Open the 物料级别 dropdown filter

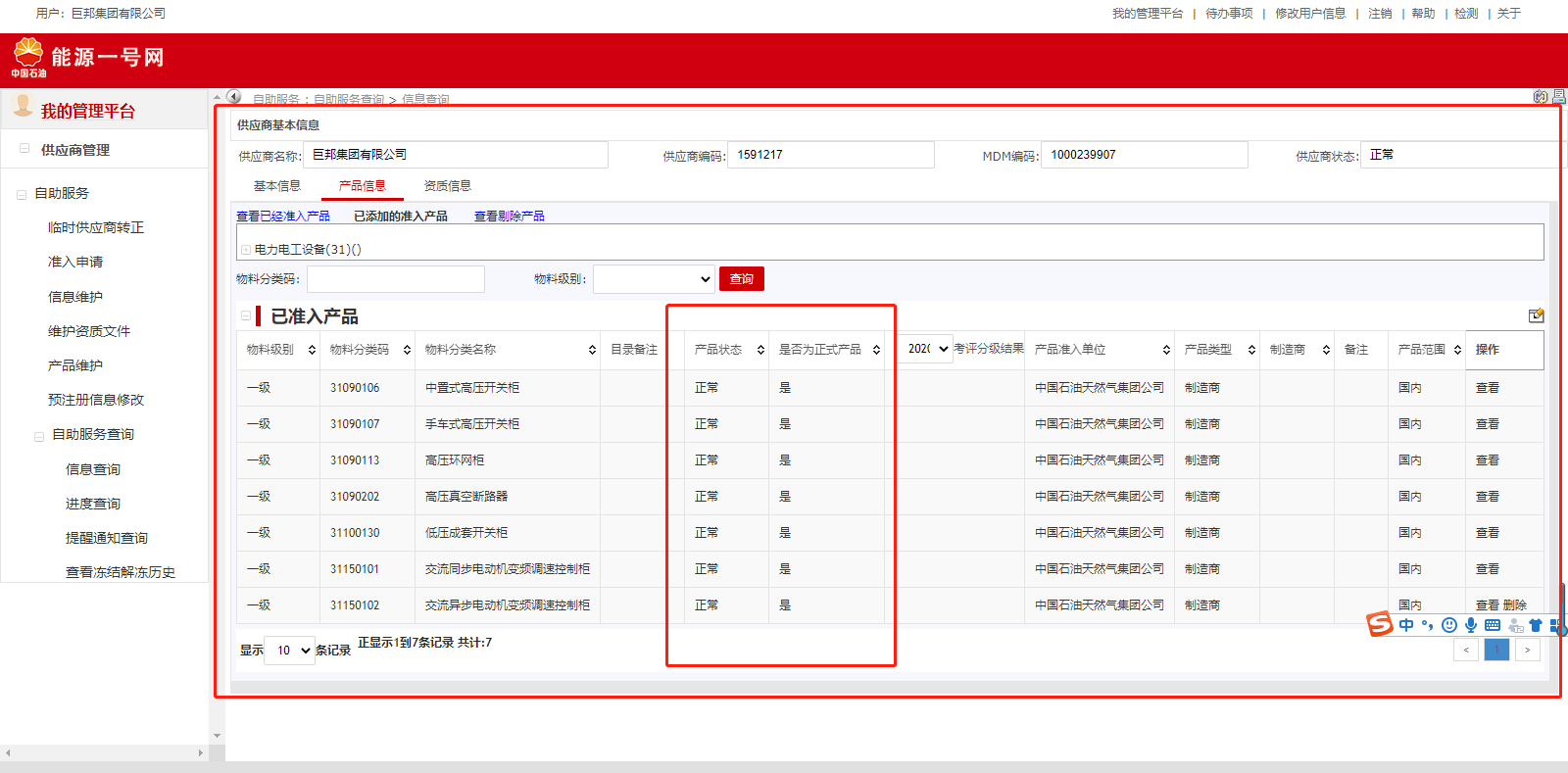tap(654, 279)
